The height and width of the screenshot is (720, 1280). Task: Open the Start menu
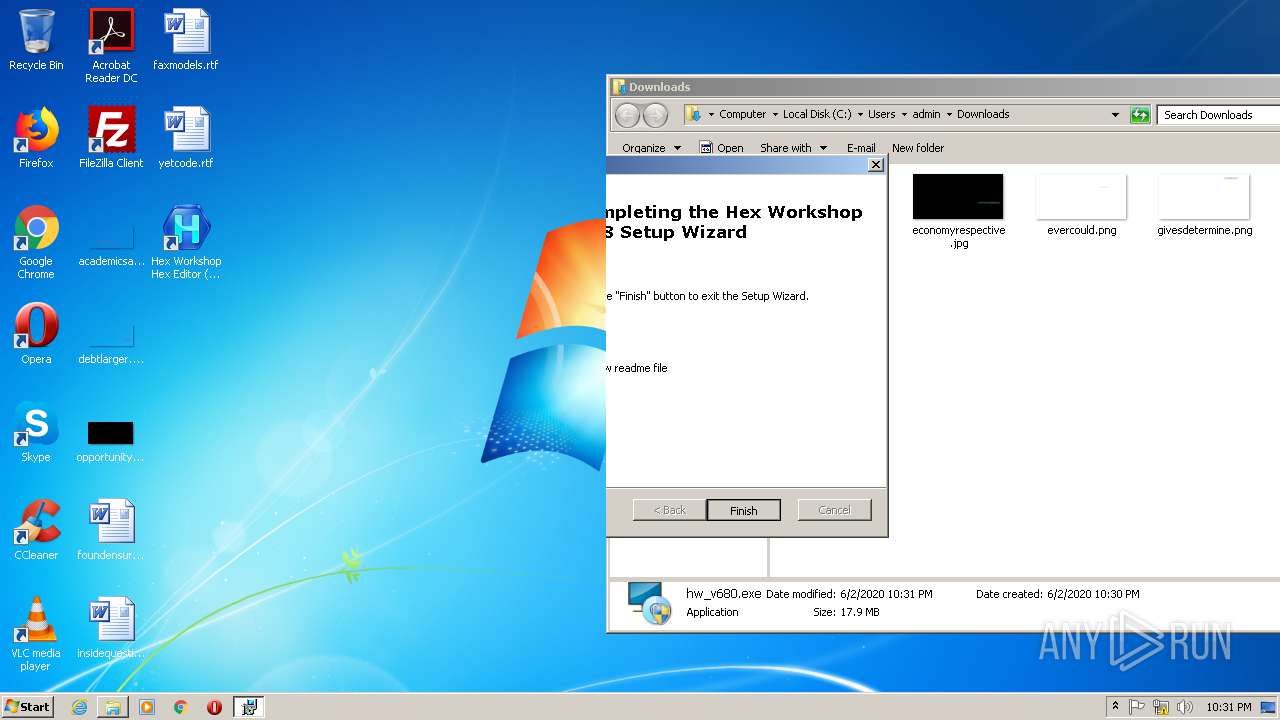28,707
